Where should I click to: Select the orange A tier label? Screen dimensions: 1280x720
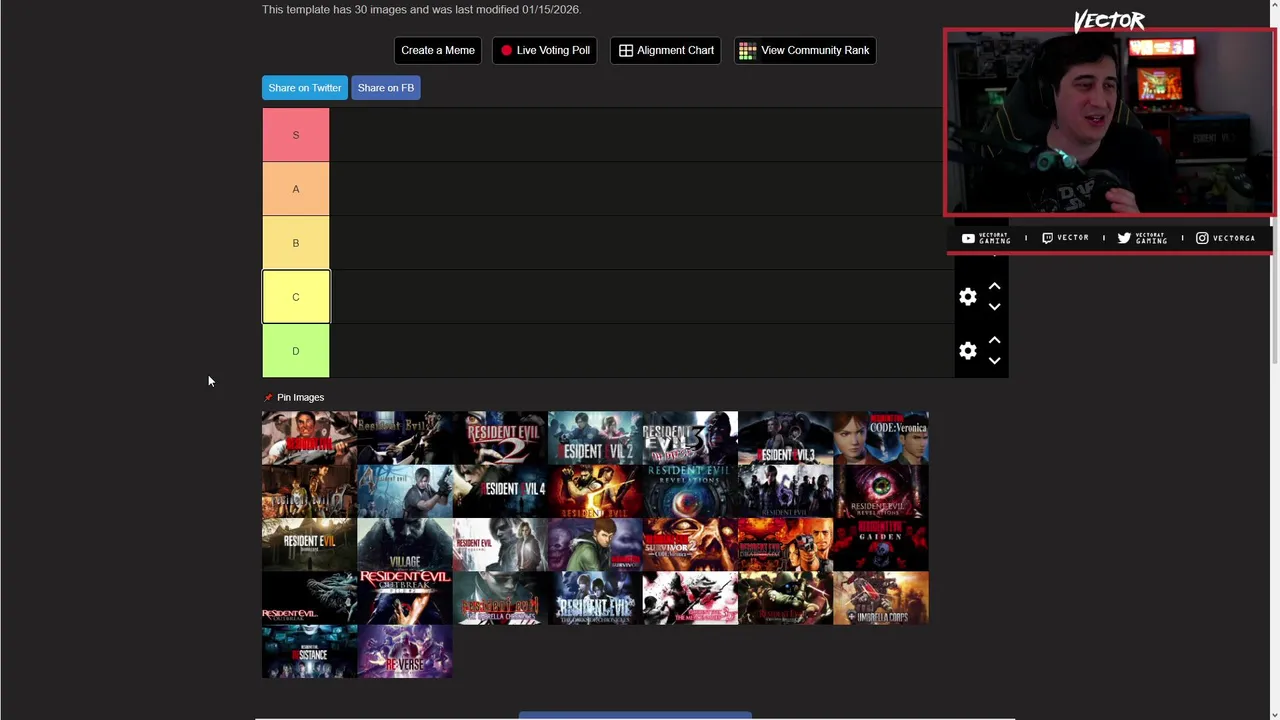click(x=296, y=189)
